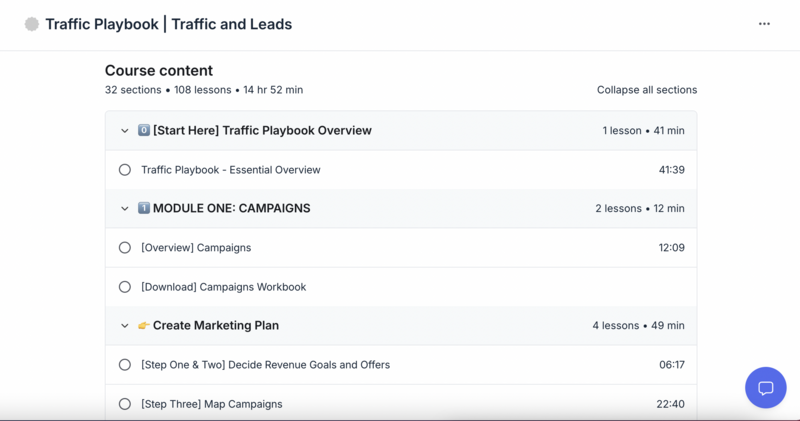Image resolution: width=800 pixels, height=421 pixels.
Task: Click the gray course logo badge
Action: pyautogui.click(x=32, y=24)
